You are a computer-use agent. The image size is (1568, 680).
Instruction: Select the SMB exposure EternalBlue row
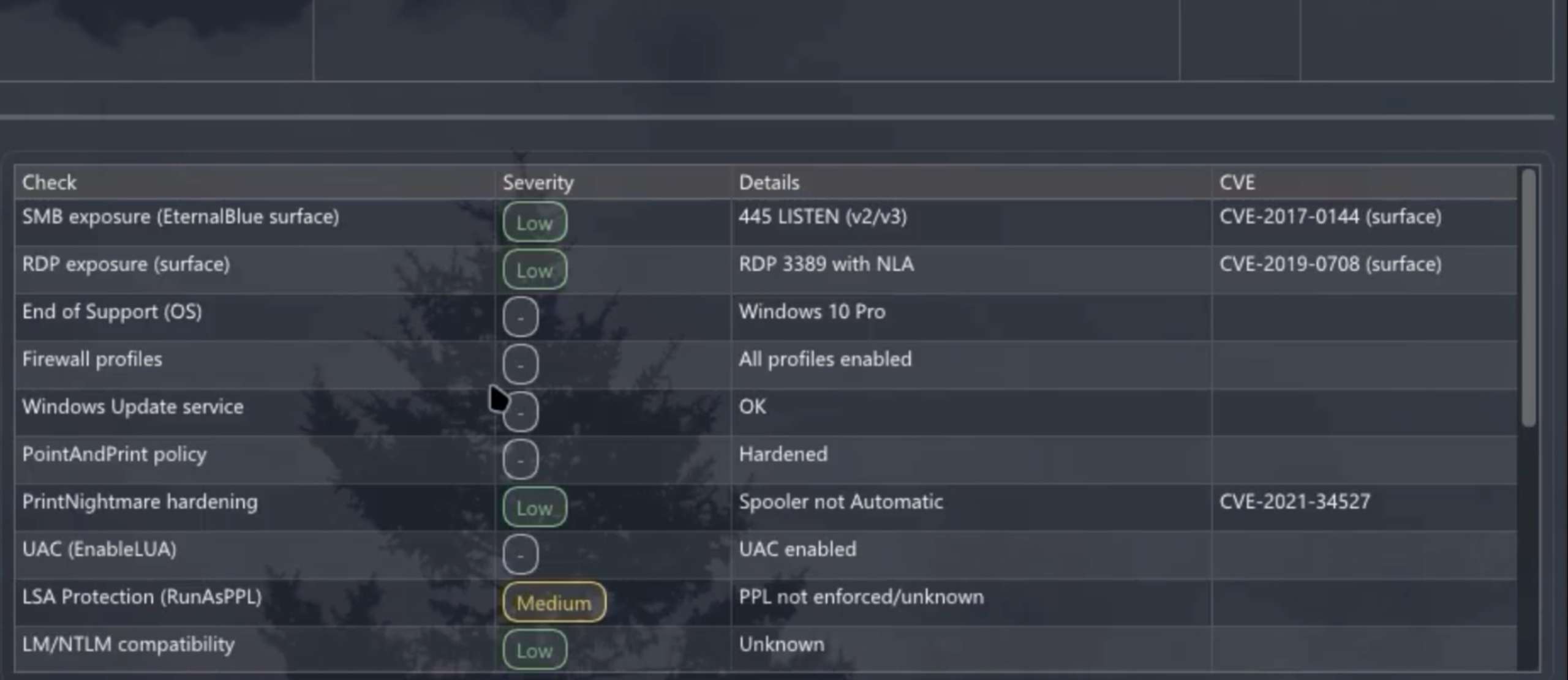click(x=180, y=217)
